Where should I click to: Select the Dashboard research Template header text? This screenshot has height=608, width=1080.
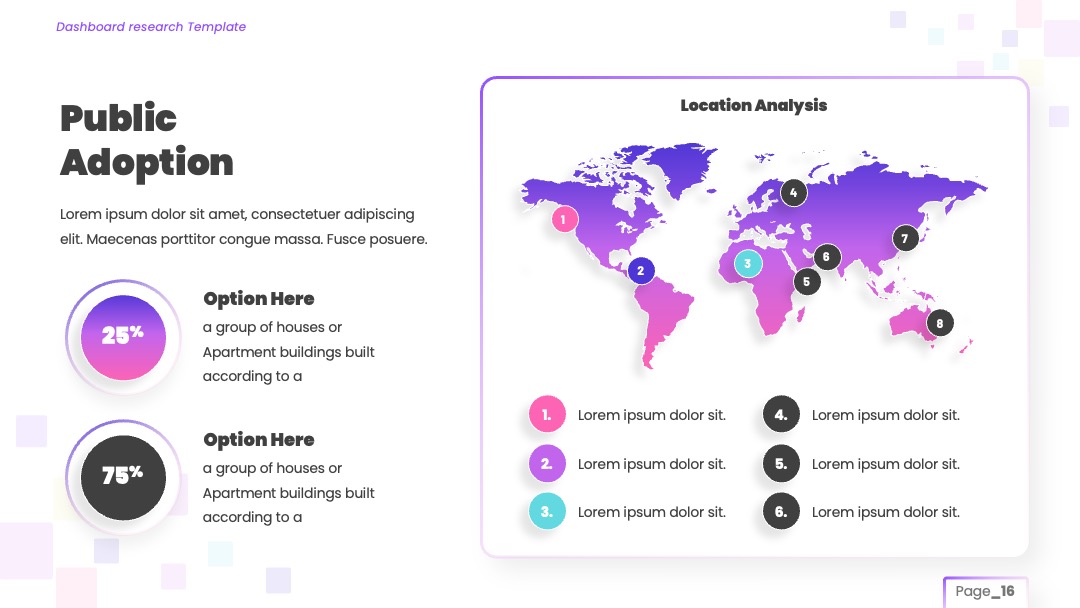[x=151, y=27]
